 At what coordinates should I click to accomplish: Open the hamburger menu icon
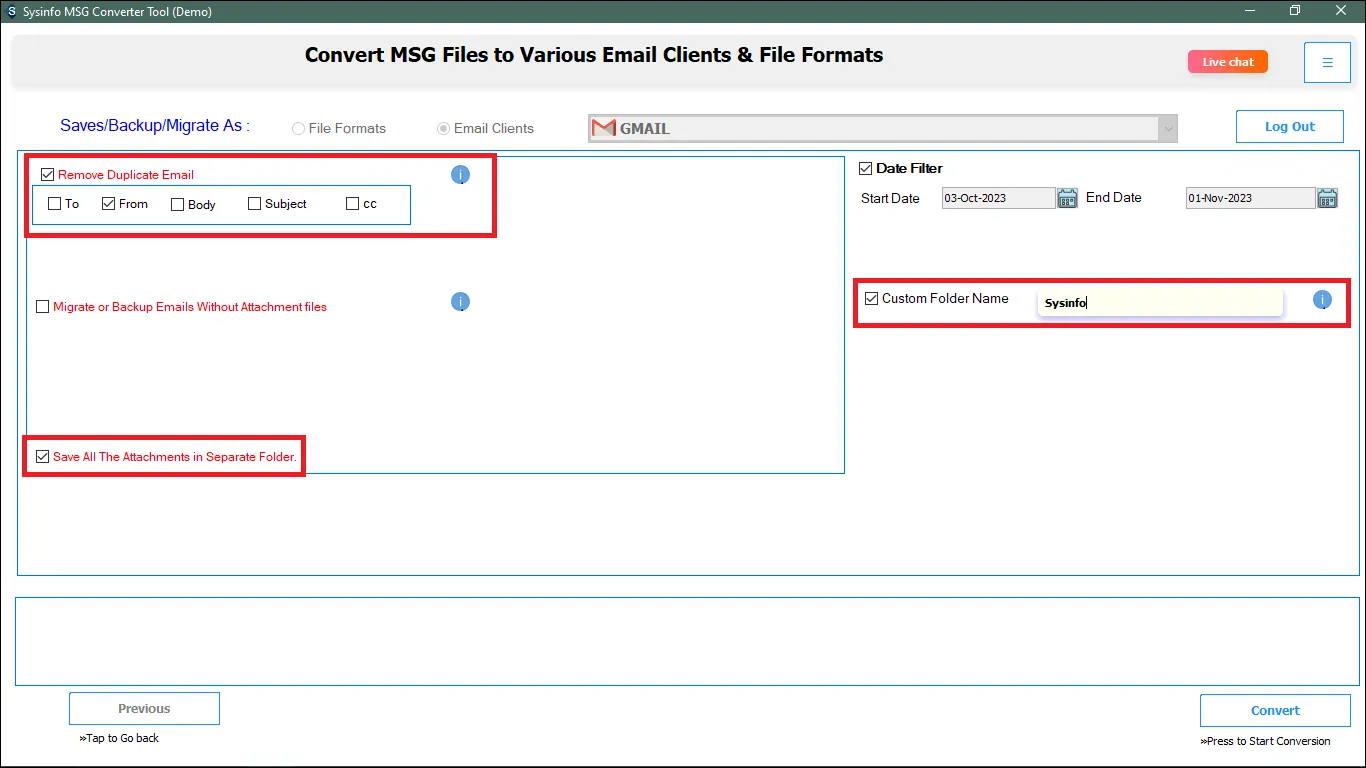[1327, 62]
